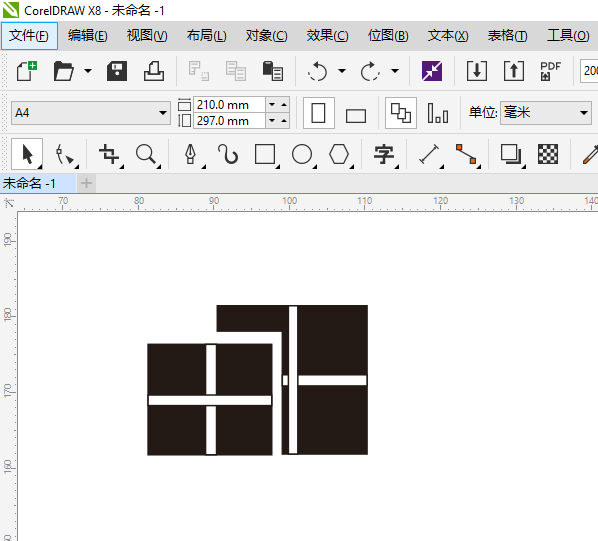
Task: Add new document with plus tab
Action: coord(87,183)
